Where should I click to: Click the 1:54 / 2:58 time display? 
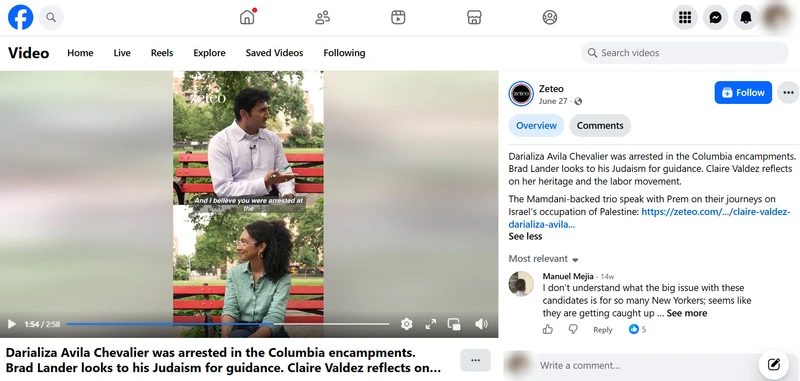(x=42, y=324)
